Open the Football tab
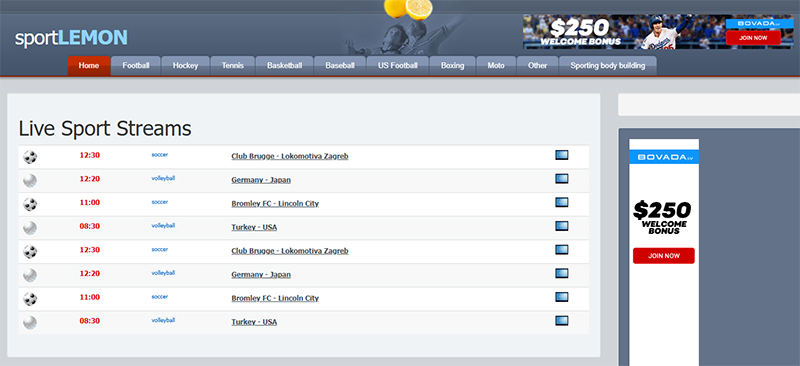Viewport: 800px width, 366px height. (136, 66)
